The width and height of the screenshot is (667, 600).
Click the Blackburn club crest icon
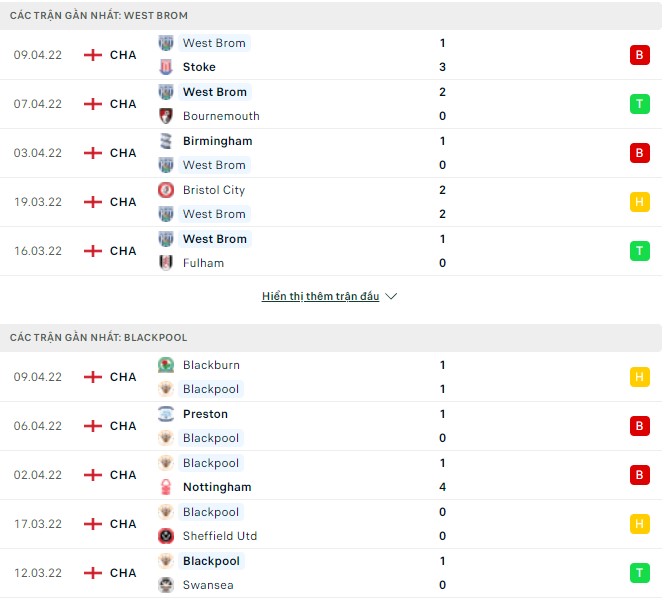[166, 365]
